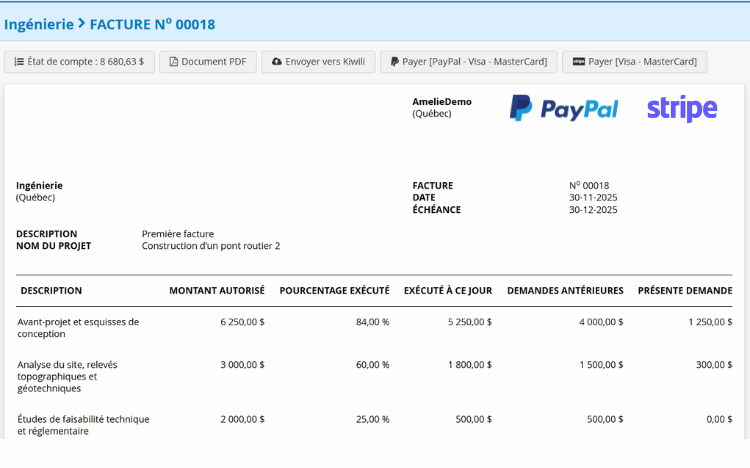Click the PDF file icon for Document PDF
The image size is (750, 468).
pyautogui.click(x=174, y=62)
